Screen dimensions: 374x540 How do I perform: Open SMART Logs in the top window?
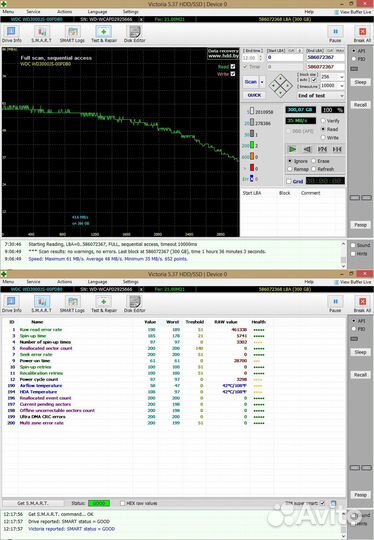coord(72,34)
